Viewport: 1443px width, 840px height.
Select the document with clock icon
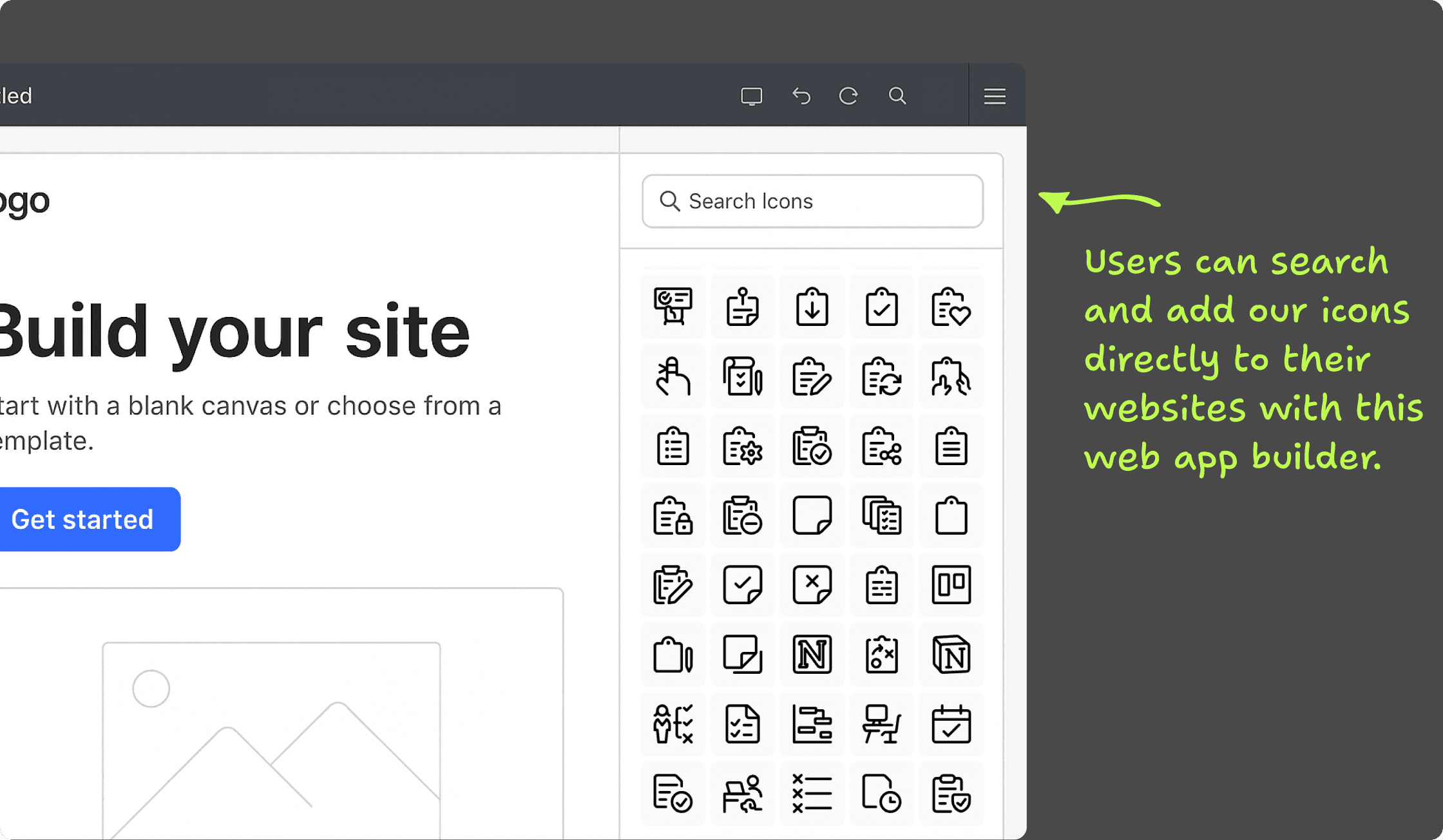pos(882,794)
